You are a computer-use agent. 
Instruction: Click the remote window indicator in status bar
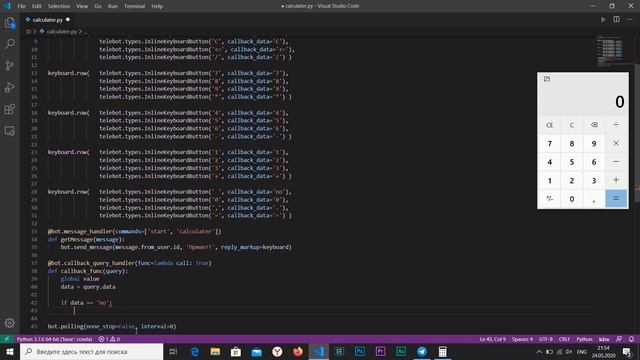click(x=7, y=339)
